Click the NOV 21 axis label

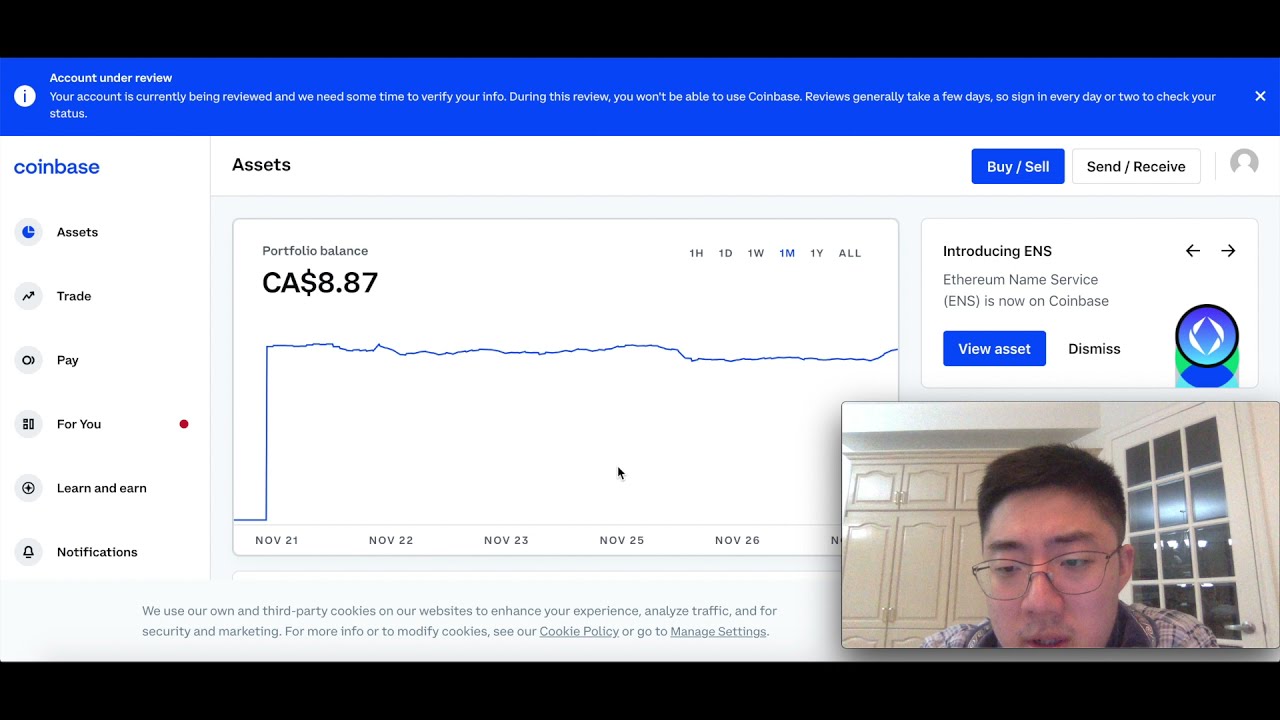pos(277,540)
